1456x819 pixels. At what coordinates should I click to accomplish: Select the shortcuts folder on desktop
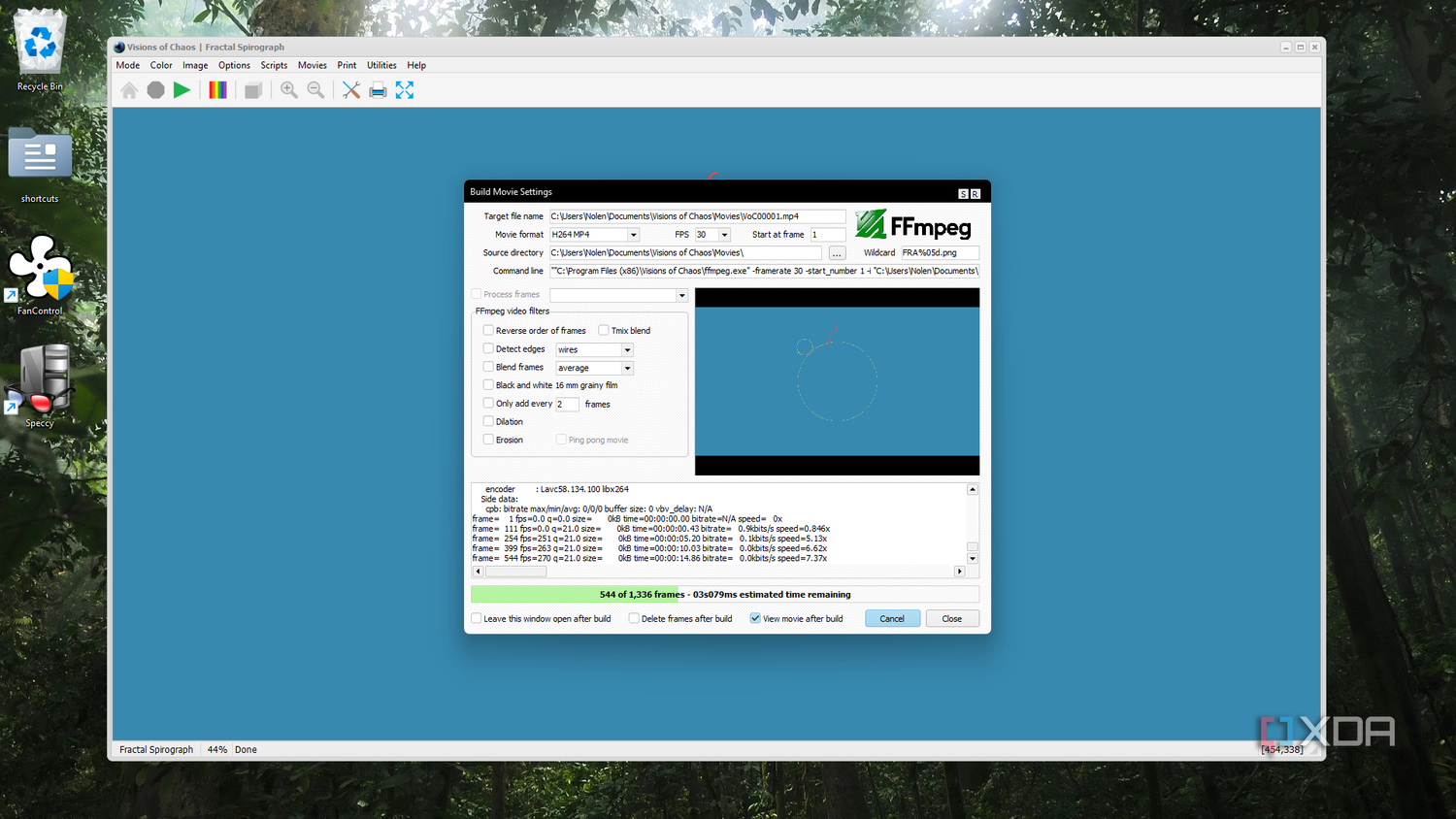[40, 165]
